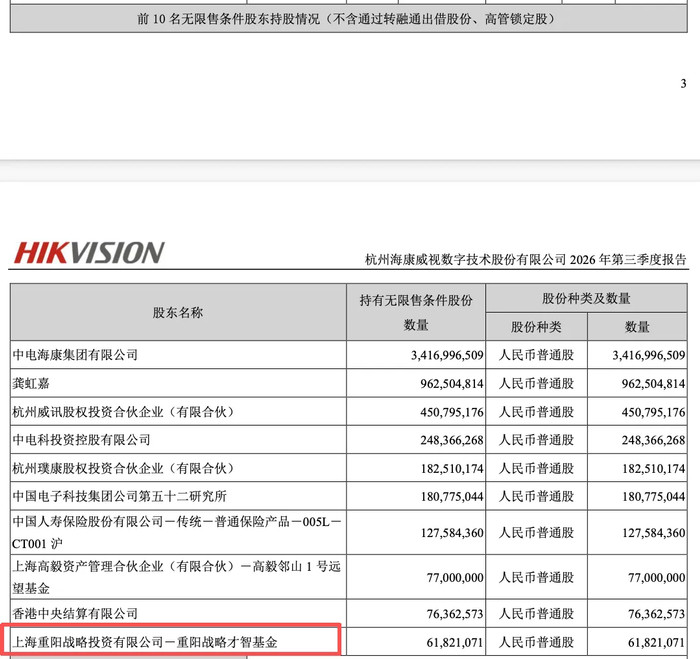
Task: Select 中国电子科技集团公司第五十二研究所 cell
Action: 178,496
